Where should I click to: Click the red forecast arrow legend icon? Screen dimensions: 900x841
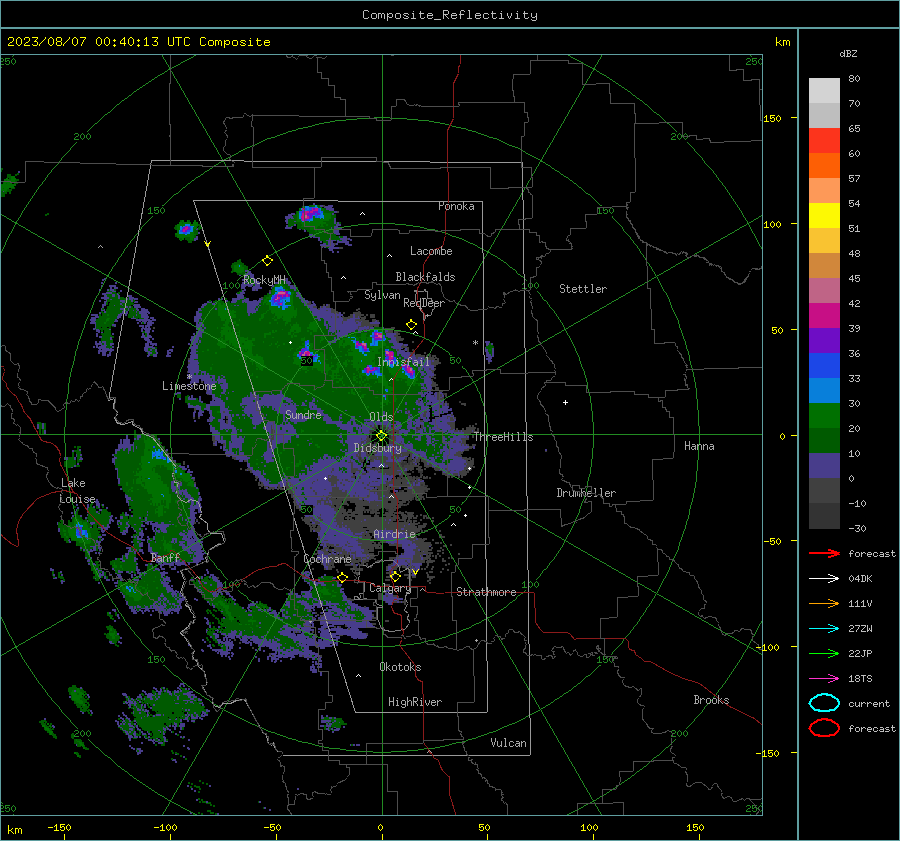tap(824, 553)
